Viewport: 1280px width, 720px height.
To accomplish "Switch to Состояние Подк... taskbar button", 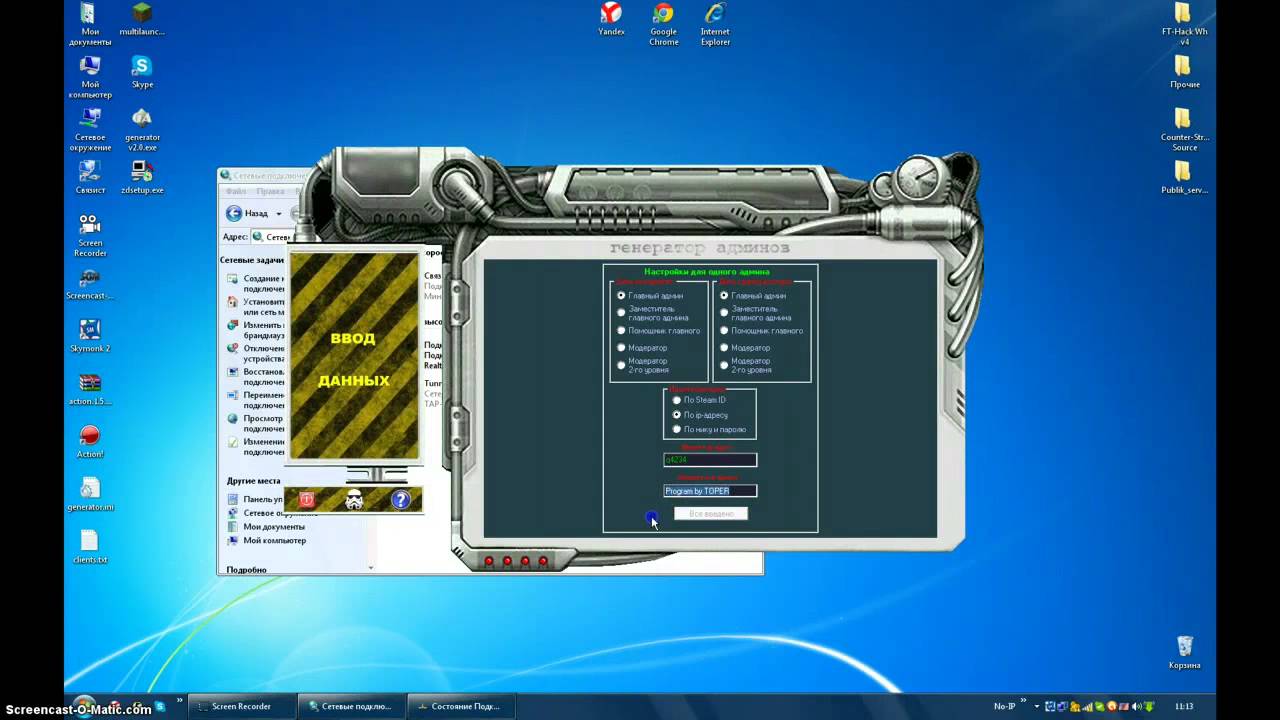I will pos(460,706).
